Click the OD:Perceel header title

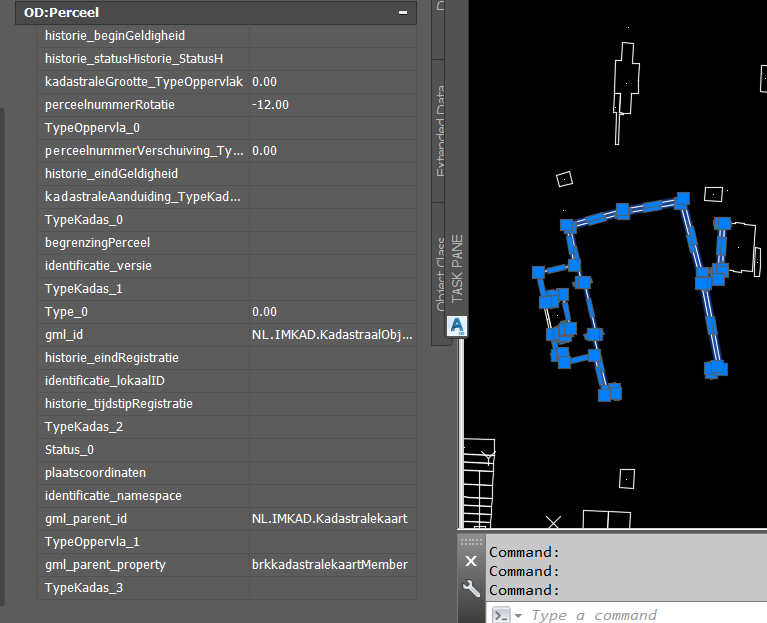62,13
